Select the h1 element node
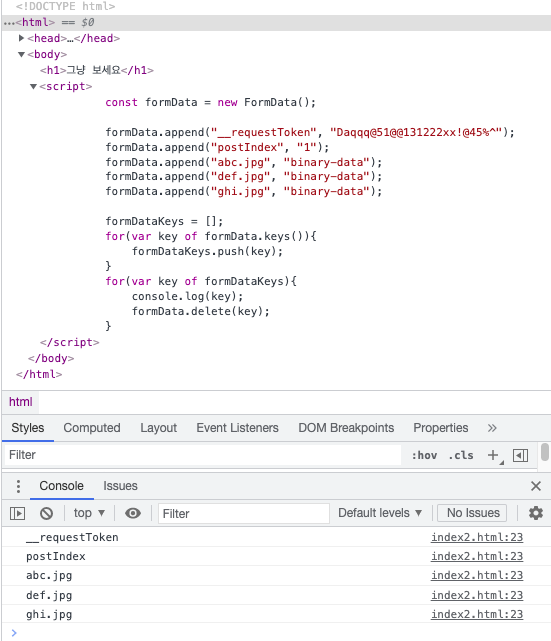 (97, 70)
